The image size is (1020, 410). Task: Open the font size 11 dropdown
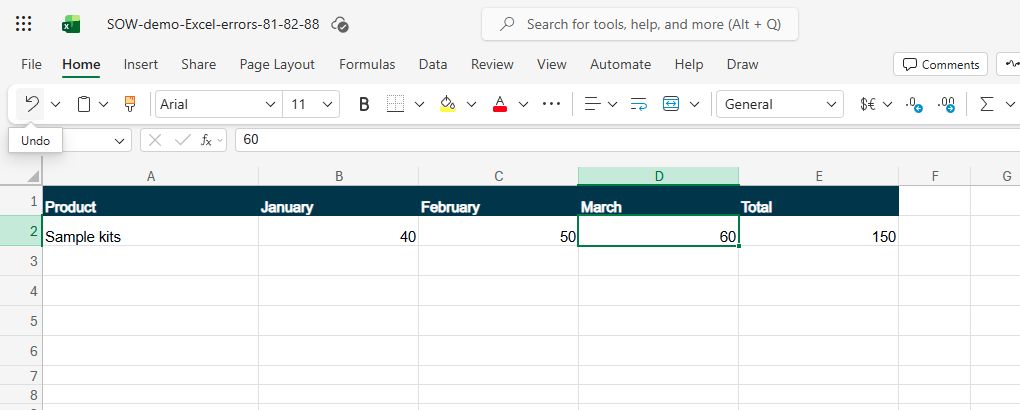point(327,104)
